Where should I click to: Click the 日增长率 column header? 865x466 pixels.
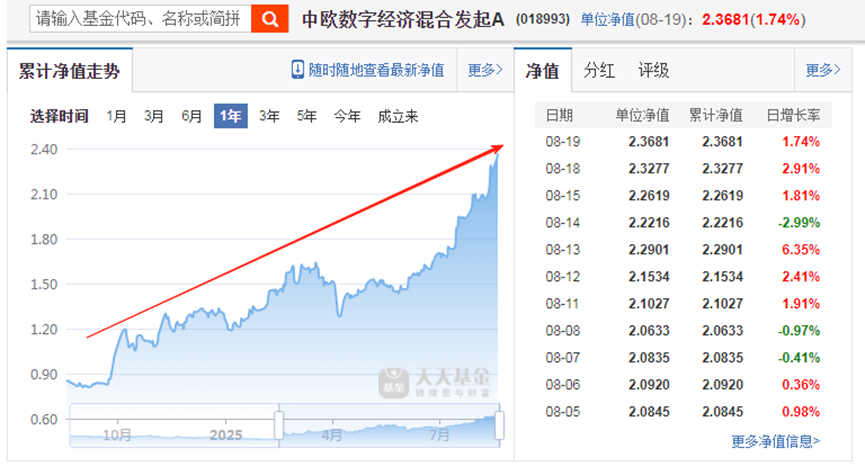tap(793, 115)
